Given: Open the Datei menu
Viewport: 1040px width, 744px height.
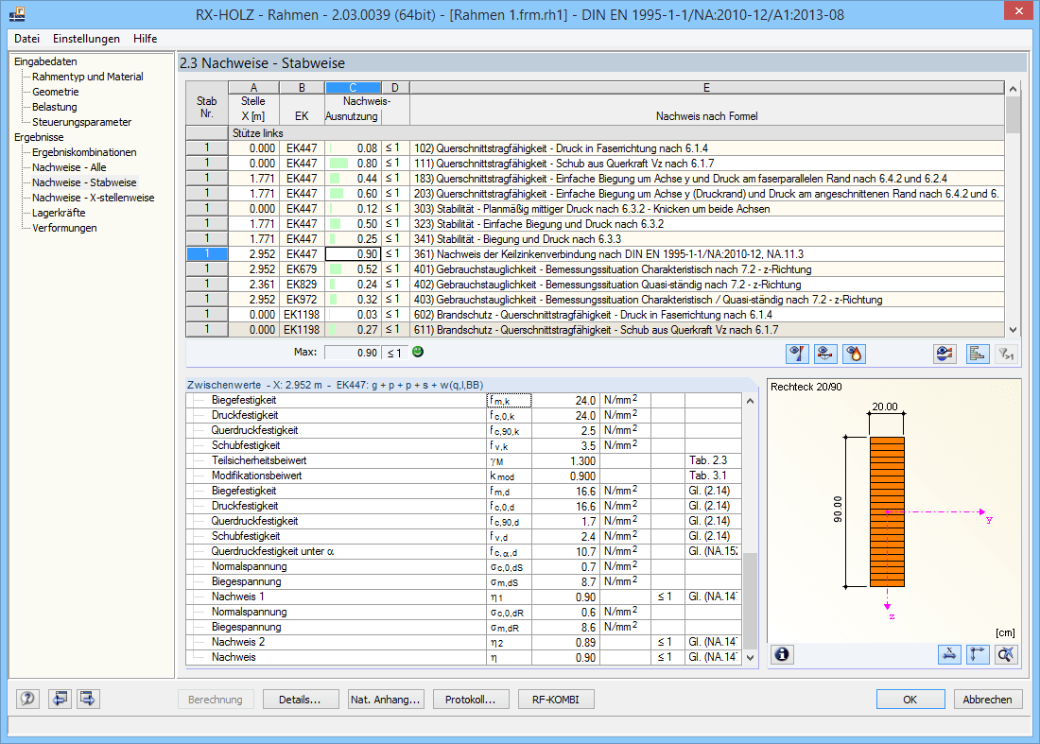Looking at the screenshot, I should pyautogui.click(x=27, y=38).
